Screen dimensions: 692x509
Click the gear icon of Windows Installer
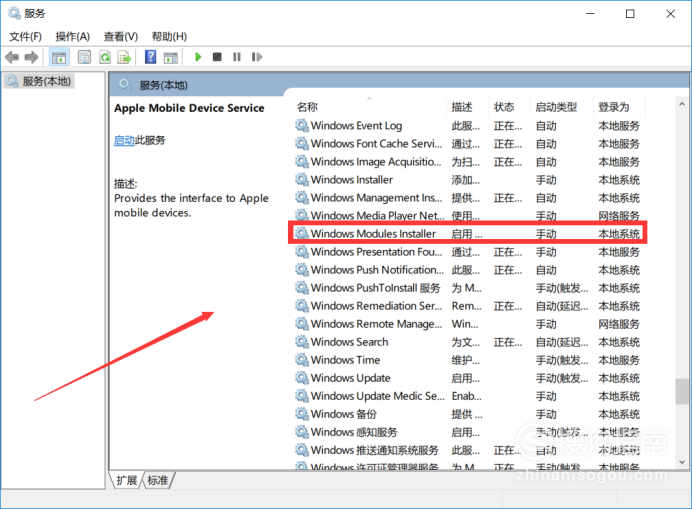coord(302,180)
